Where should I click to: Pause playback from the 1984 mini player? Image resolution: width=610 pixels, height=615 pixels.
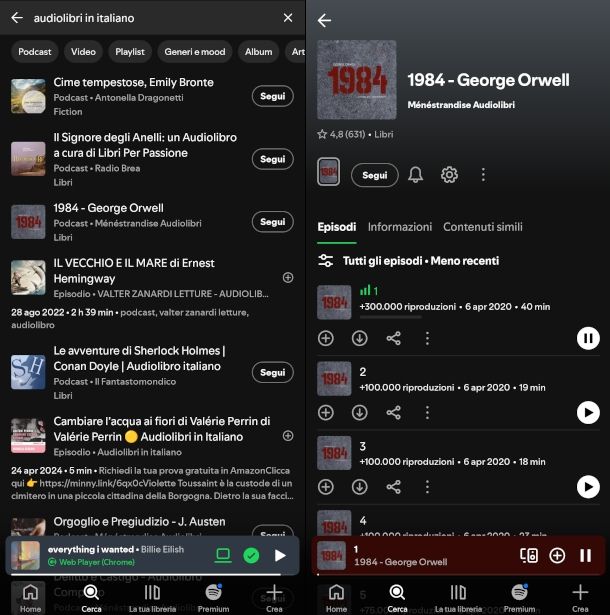coord(585,555)
